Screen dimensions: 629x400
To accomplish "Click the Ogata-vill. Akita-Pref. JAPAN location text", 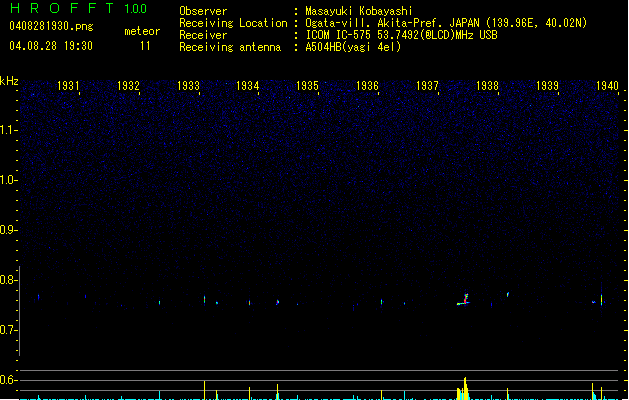I will coord(446,23).
